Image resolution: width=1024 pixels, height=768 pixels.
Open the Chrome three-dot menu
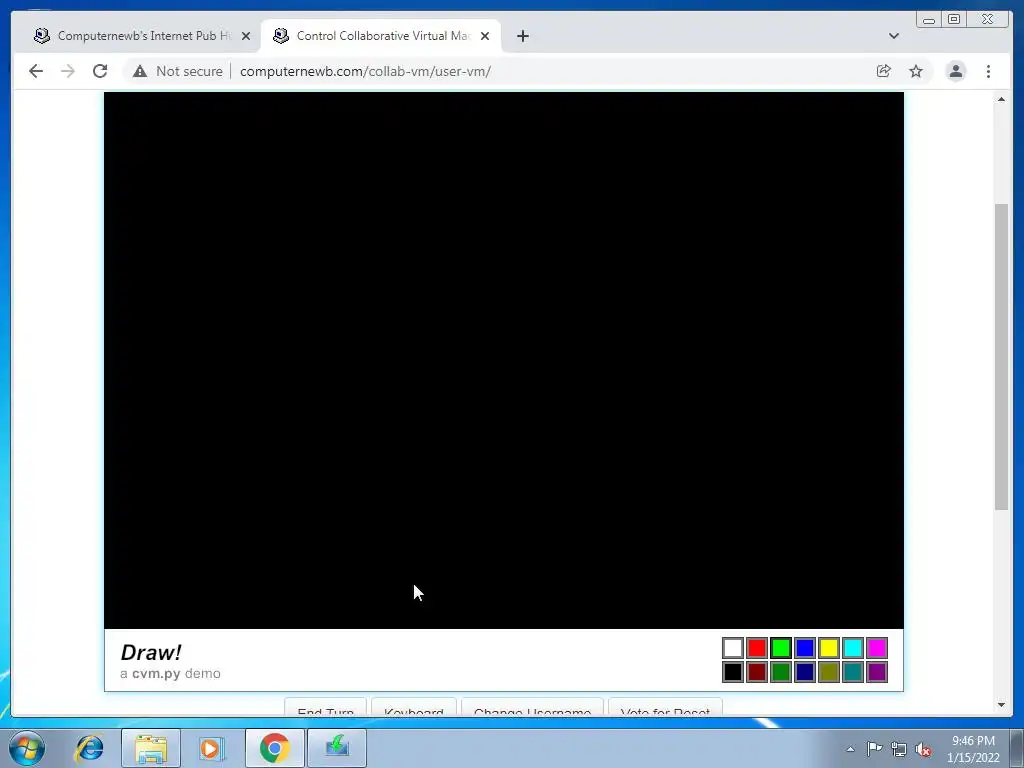tap(988, 71)
